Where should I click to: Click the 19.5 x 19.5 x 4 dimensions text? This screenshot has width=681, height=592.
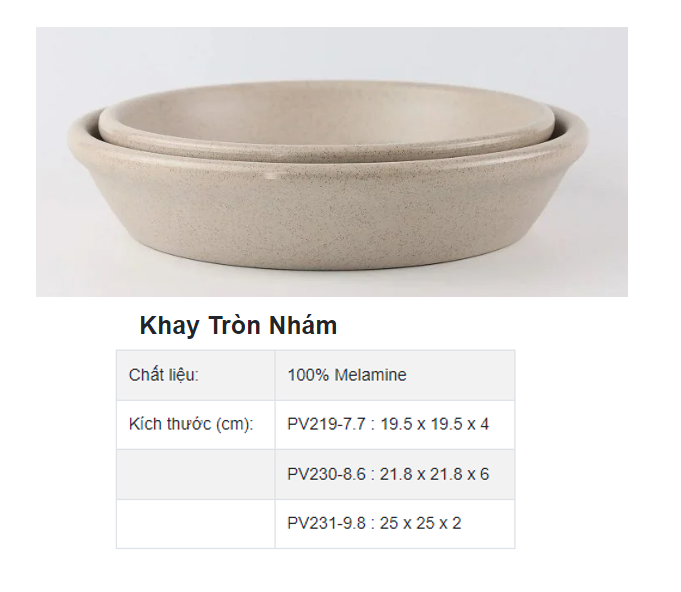click(435, 424)
